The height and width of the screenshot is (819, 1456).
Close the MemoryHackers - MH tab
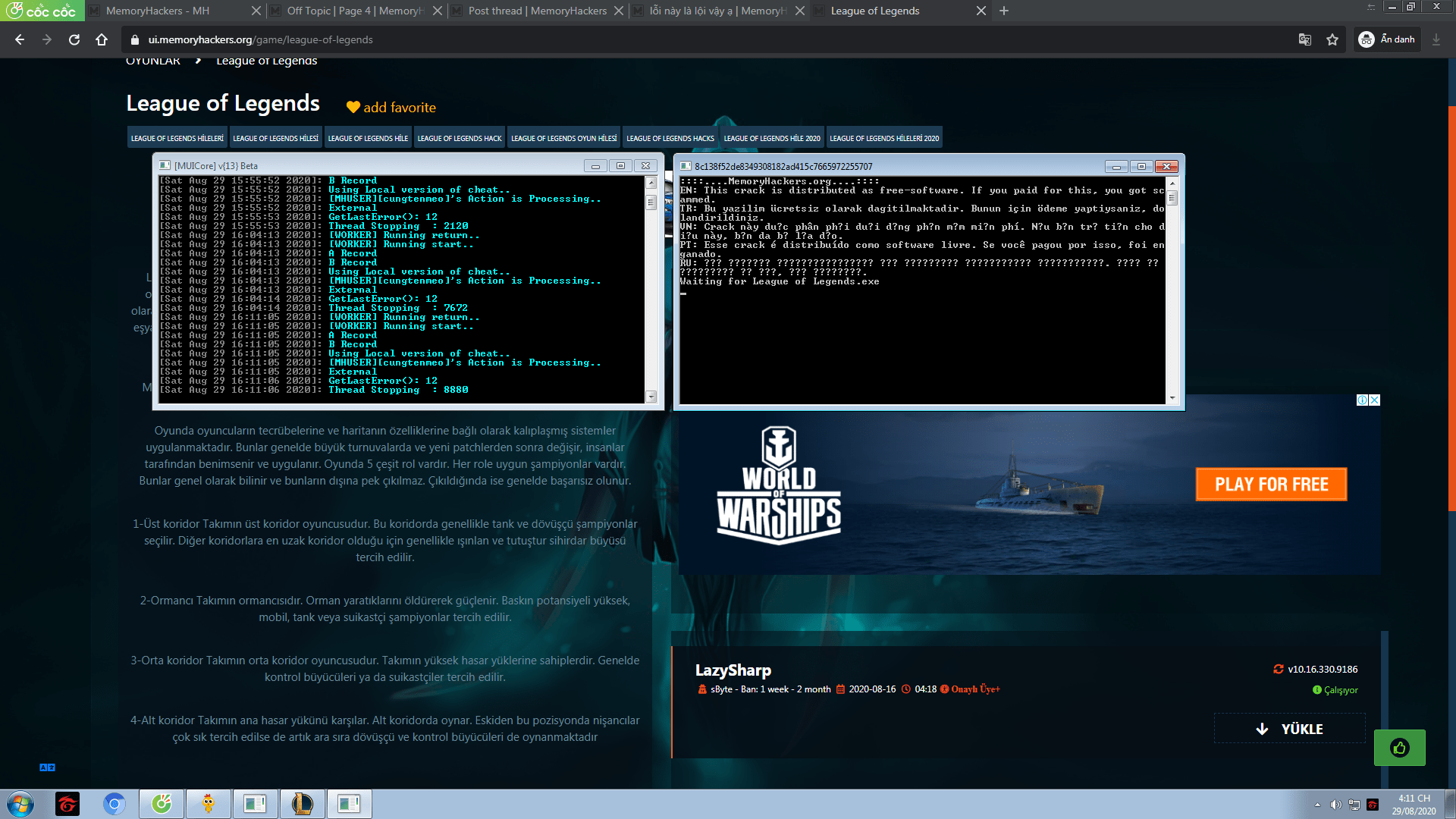tap(256, 11)
